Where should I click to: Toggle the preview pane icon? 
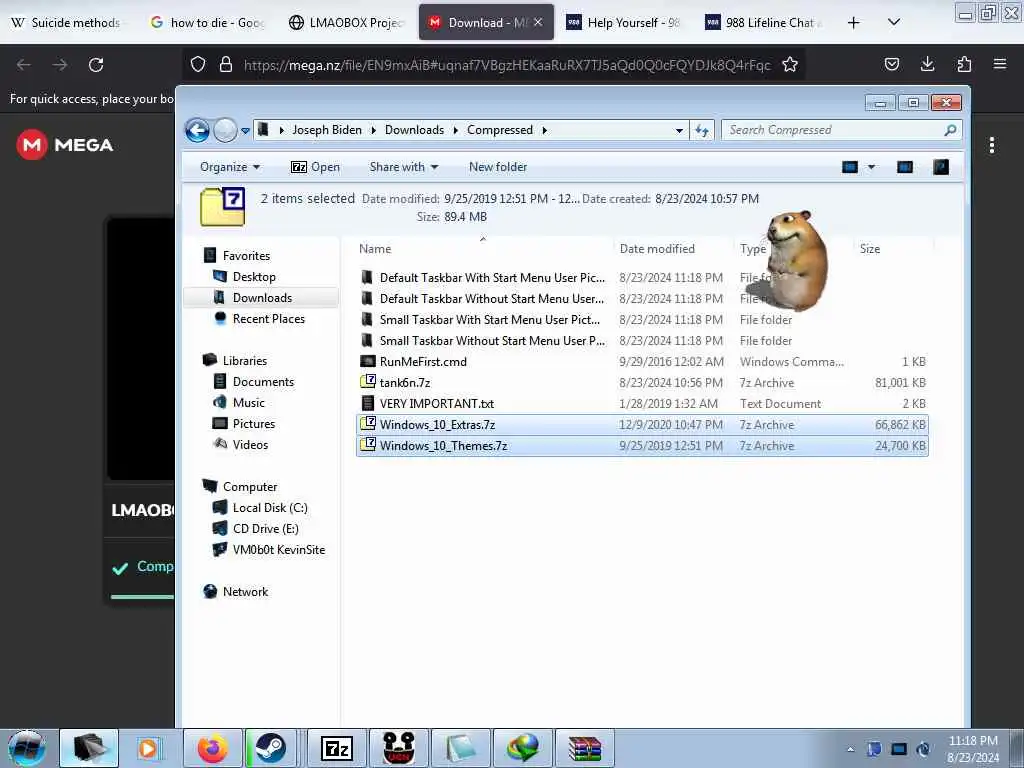904,167
